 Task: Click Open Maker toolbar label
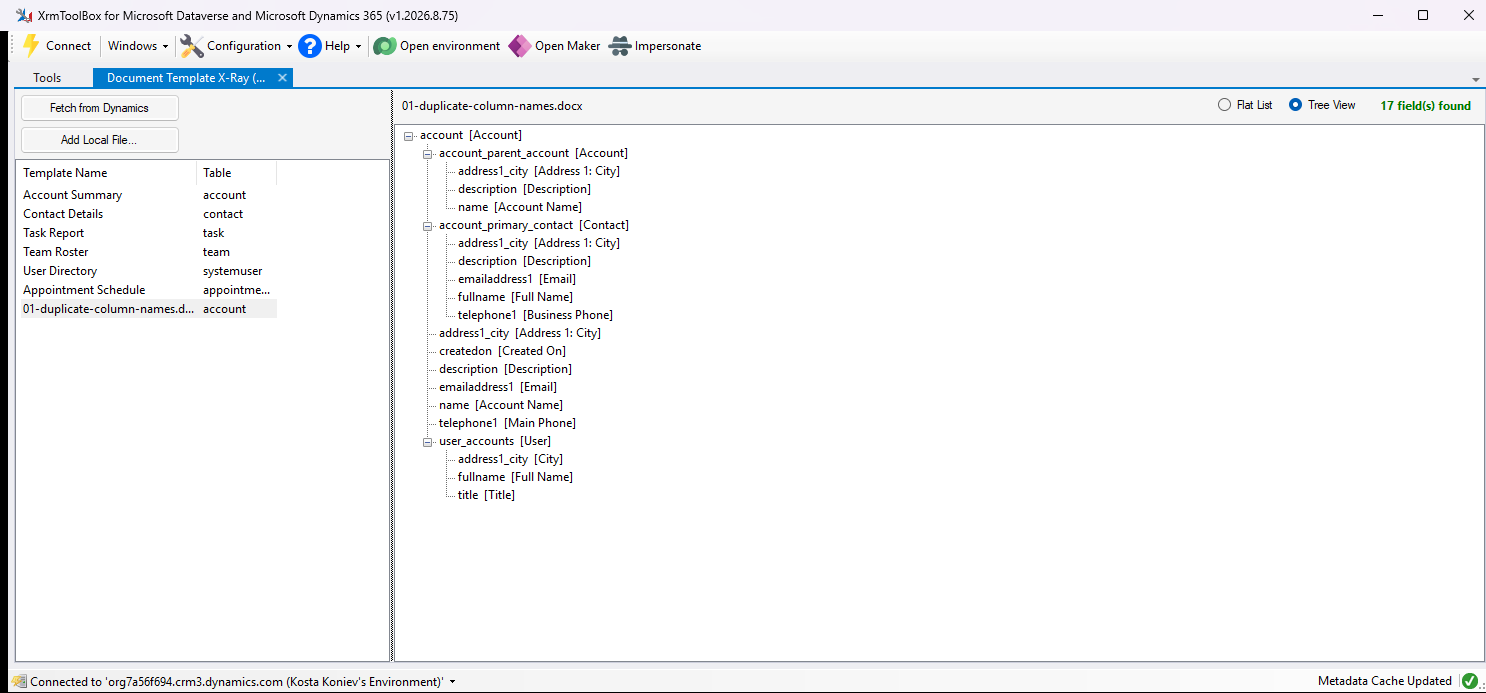pos(568,46)
